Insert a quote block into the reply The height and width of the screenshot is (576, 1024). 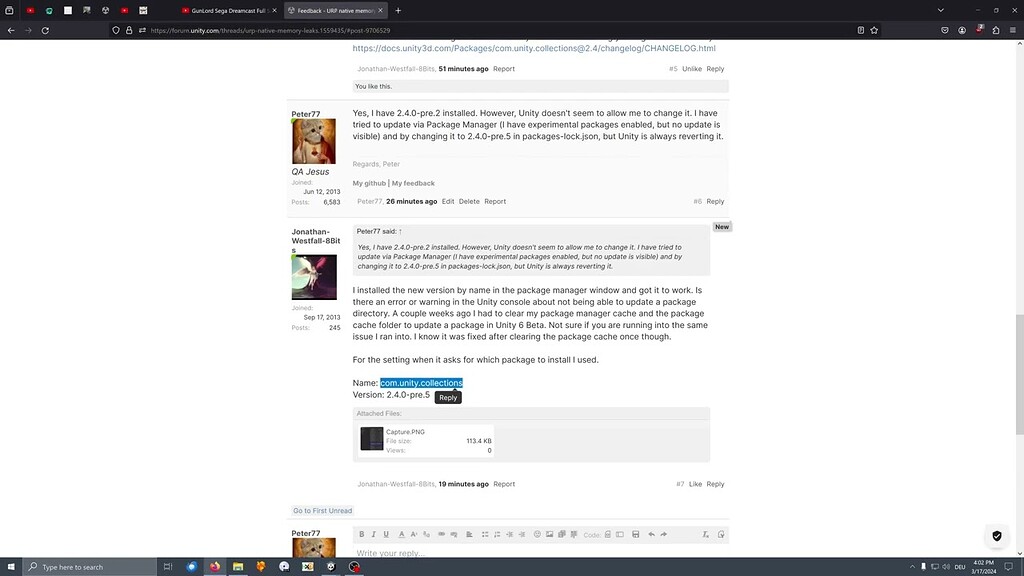(x=573, y=534)
